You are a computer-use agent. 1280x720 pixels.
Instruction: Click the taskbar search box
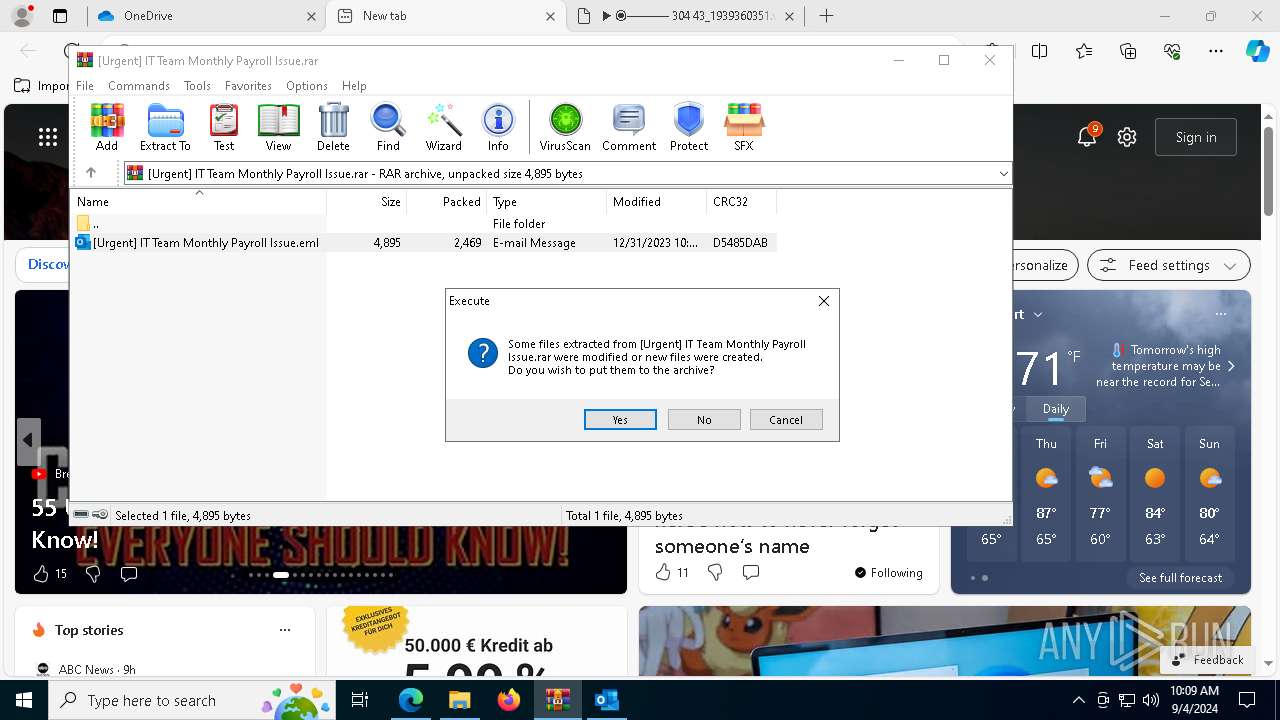[192, 700]
